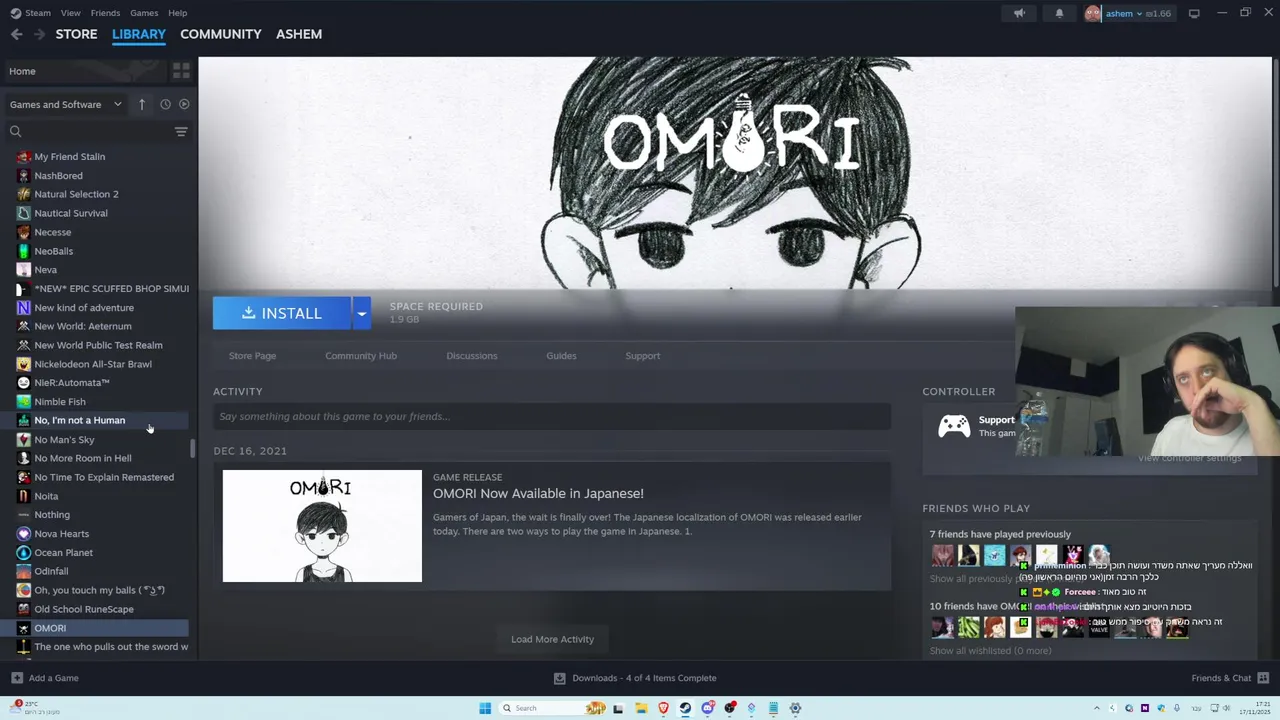
Task: Click Discord icon in taskbar
Action: coord(708,708)
